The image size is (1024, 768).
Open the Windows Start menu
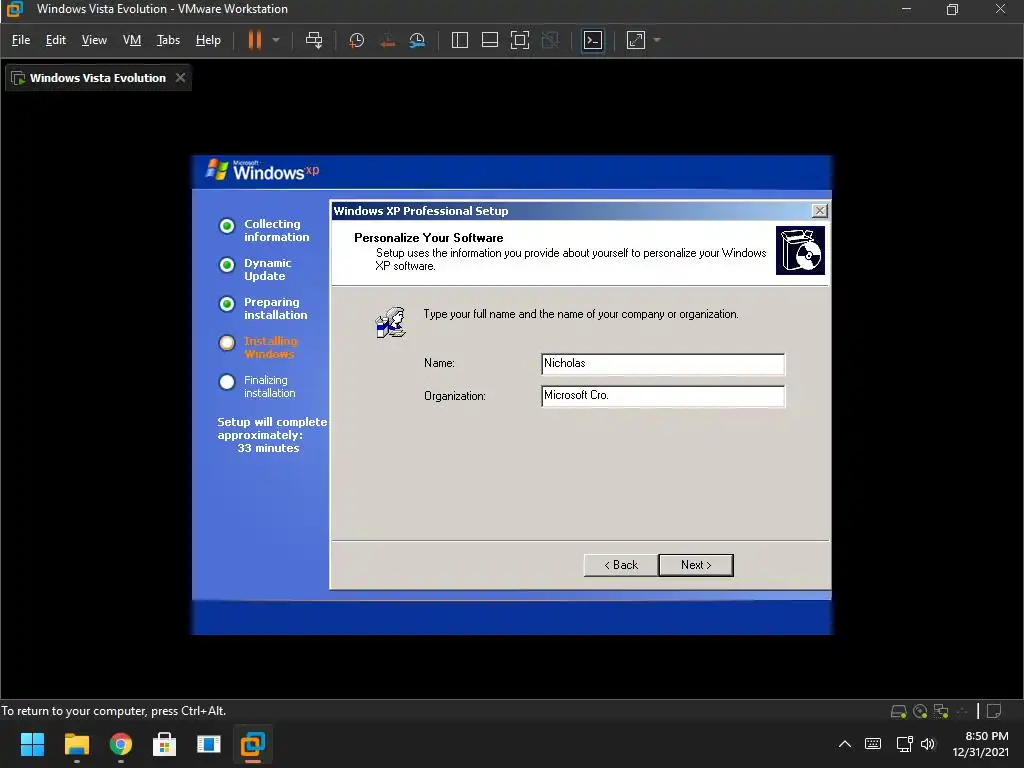32,744
